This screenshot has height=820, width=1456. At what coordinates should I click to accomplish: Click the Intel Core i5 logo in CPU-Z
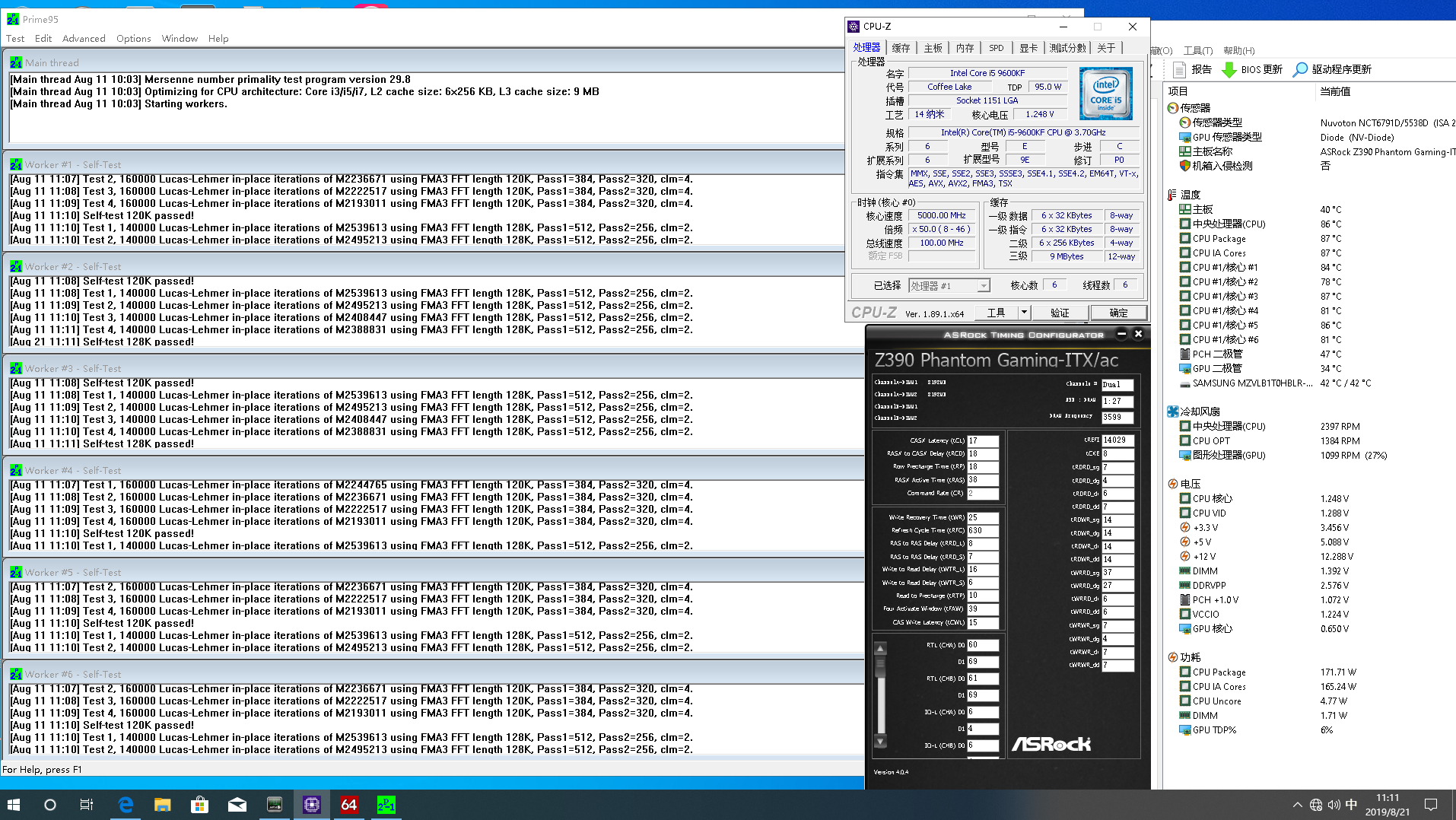[1105, 94]
